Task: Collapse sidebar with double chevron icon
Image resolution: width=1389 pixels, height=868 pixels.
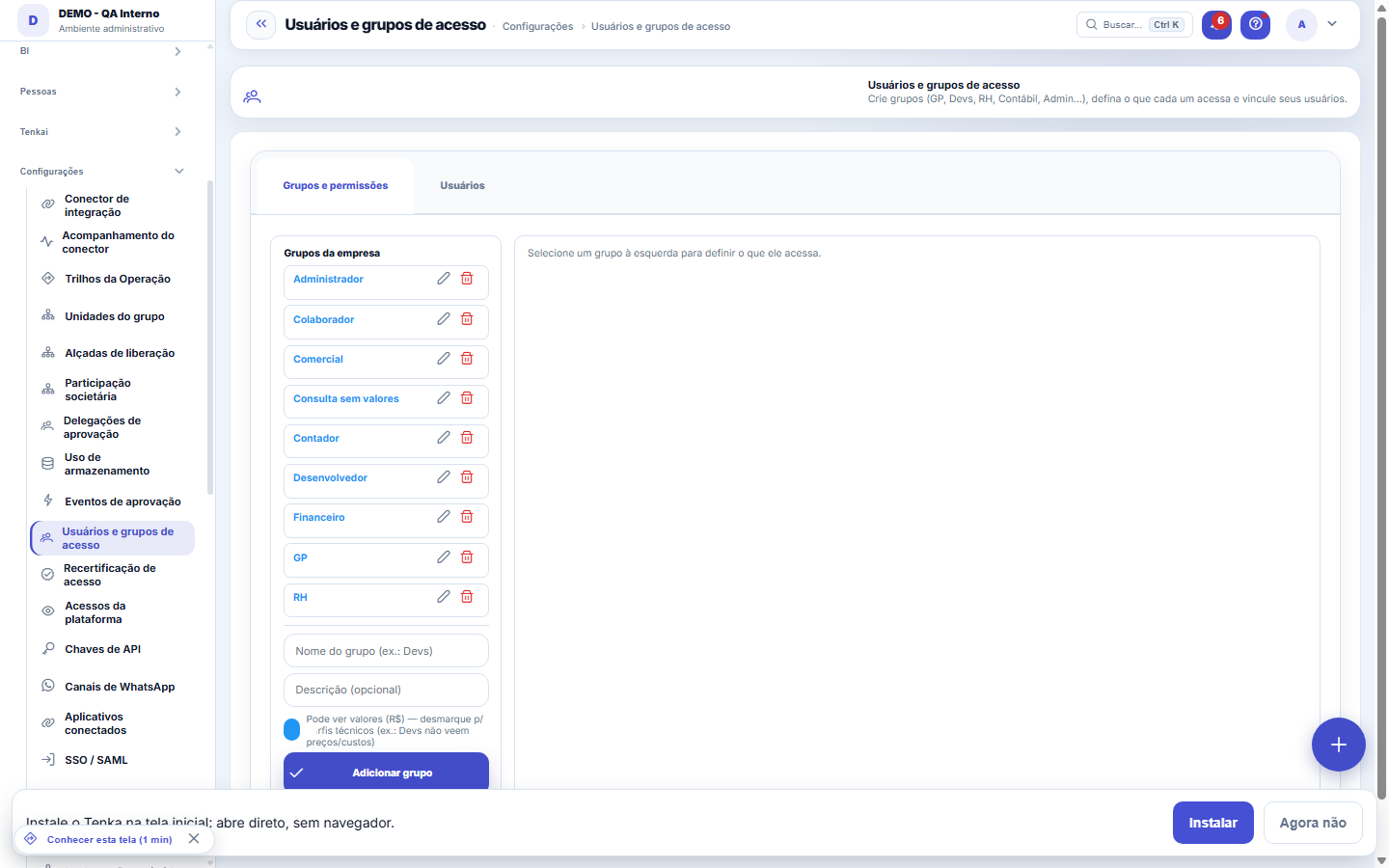Action: (261, 25)
